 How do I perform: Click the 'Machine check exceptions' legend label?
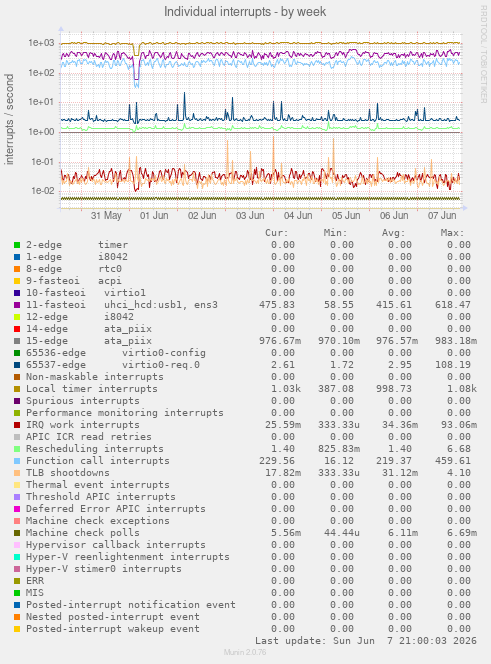[98, 521]
